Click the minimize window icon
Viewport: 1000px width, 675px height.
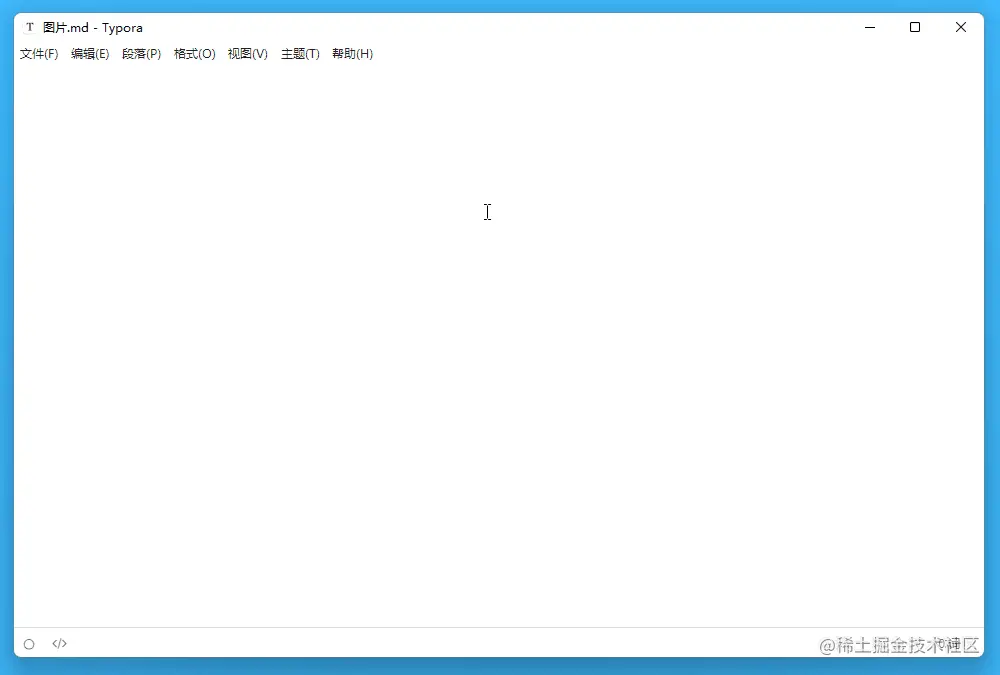pyautogui.click(x=869, y=27)
